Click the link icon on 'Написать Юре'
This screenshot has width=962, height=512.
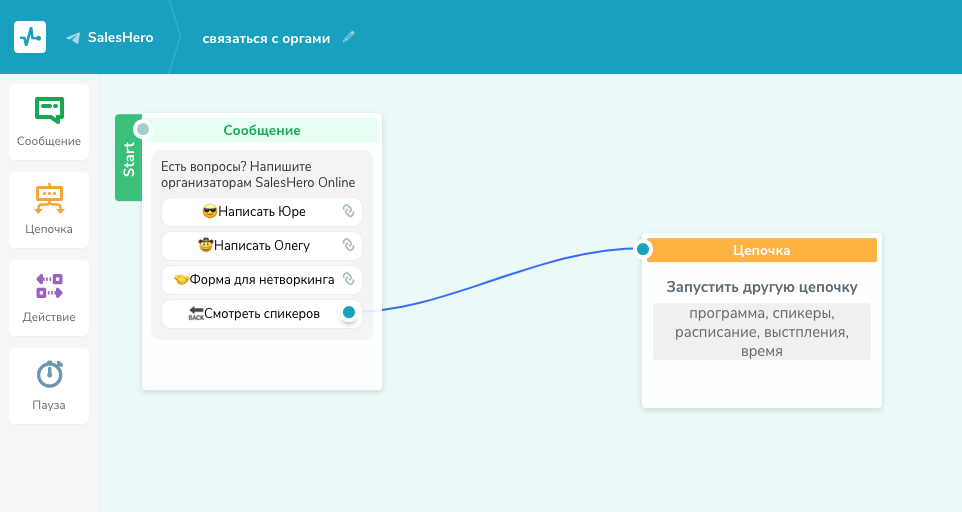[x=348, y=211]
